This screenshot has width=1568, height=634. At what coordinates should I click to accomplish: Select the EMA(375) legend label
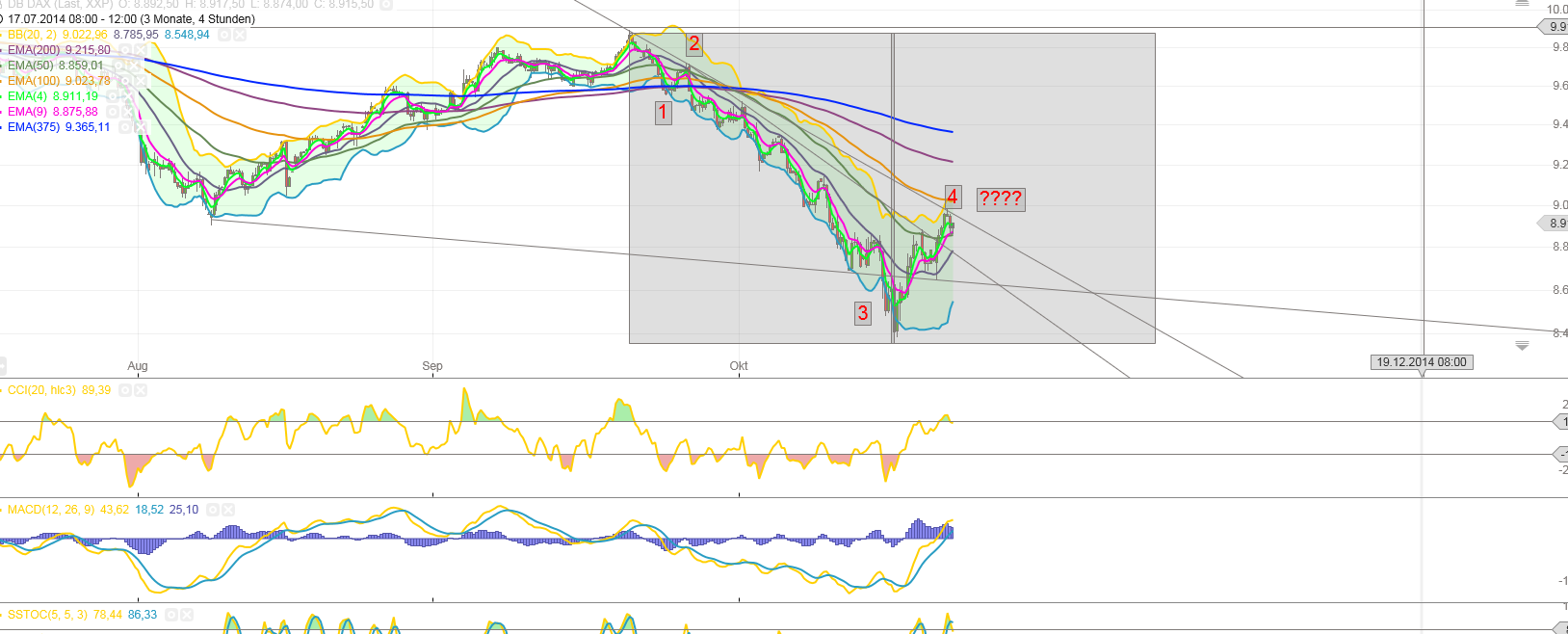pos(34,127)
